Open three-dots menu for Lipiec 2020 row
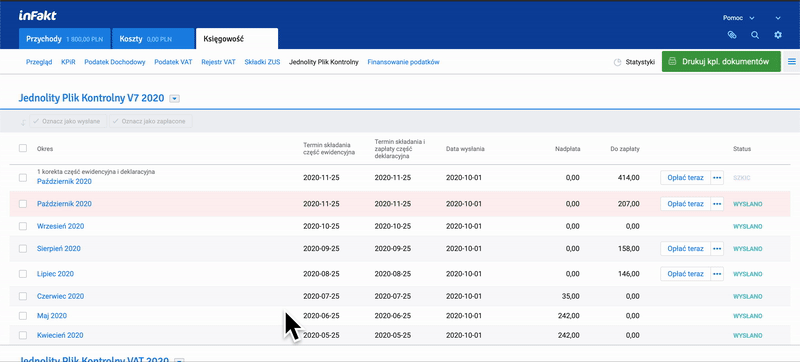This screenshot has width=800, height=362. coord(717,274)
